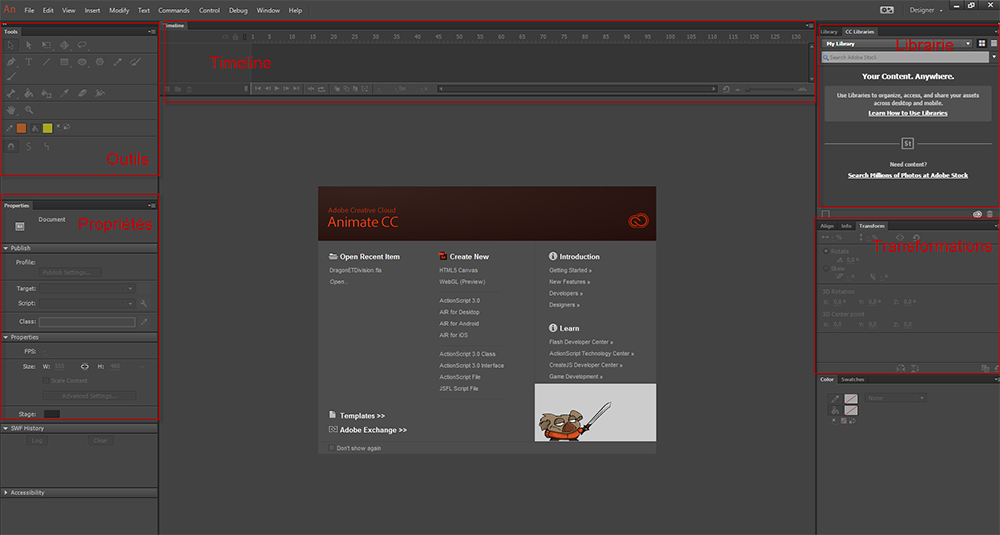Open the color type None dropdown
This screenshot has width=1000, height=535.
coord(895,398)
